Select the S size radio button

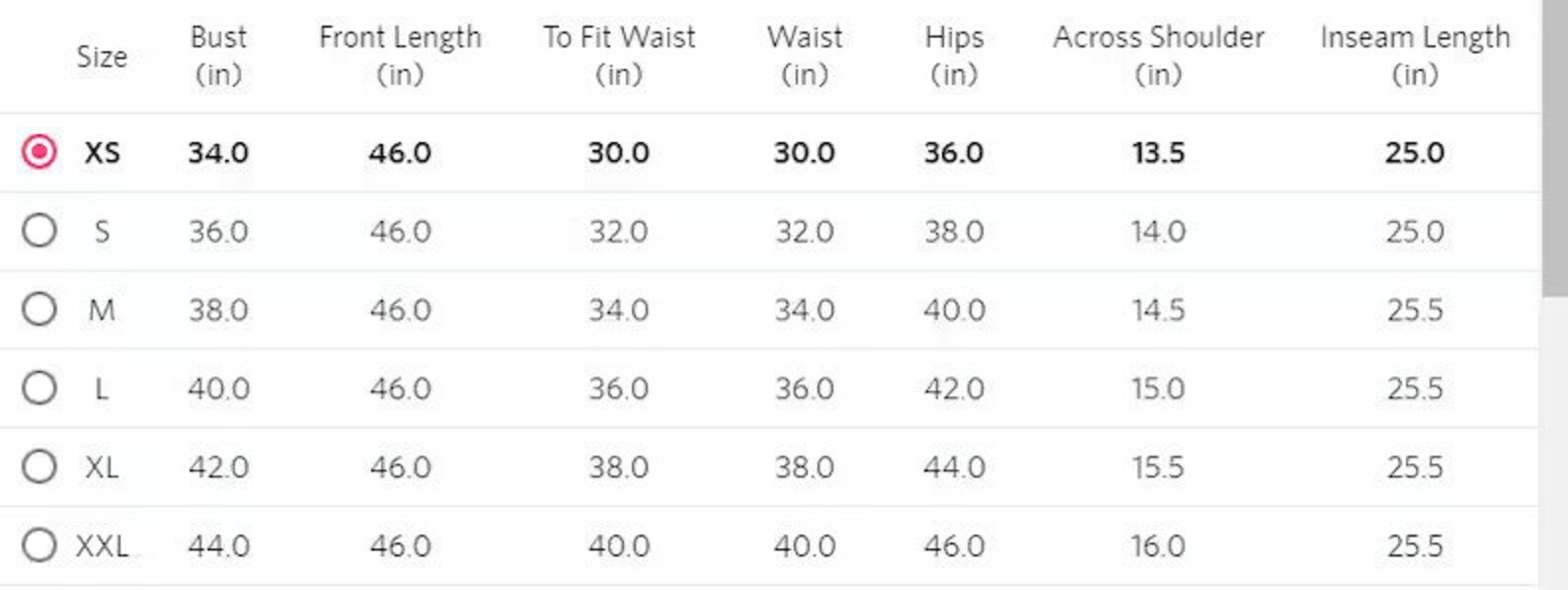39,231
